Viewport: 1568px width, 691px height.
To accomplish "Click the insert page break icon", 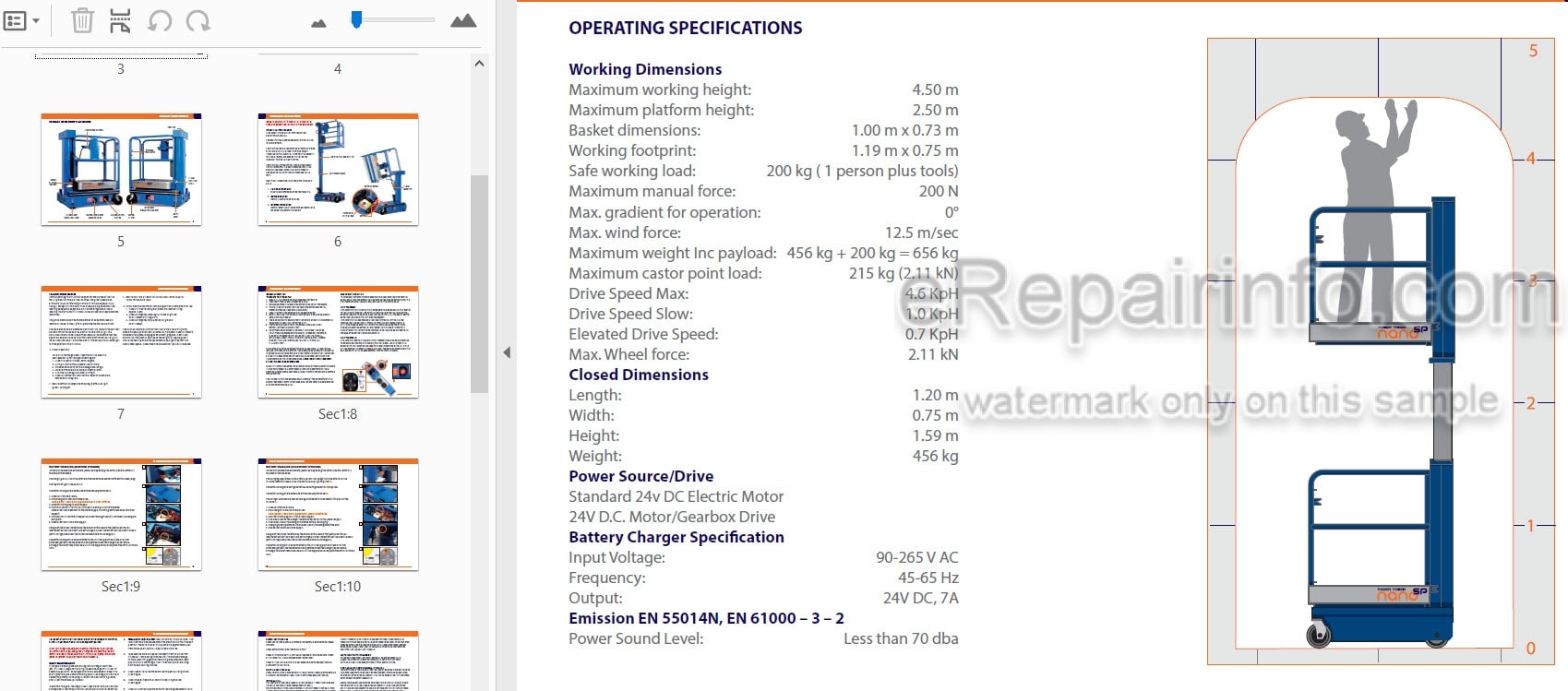I will tap(120, 20).
